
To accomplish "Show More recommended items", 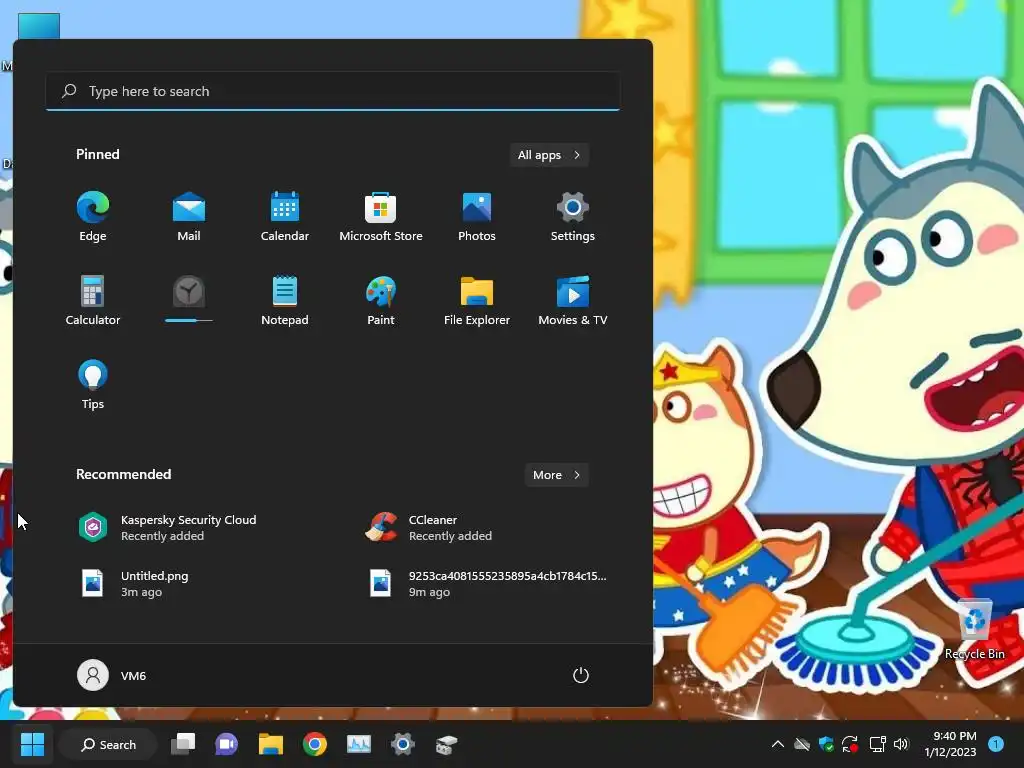I will coord(556,475).
